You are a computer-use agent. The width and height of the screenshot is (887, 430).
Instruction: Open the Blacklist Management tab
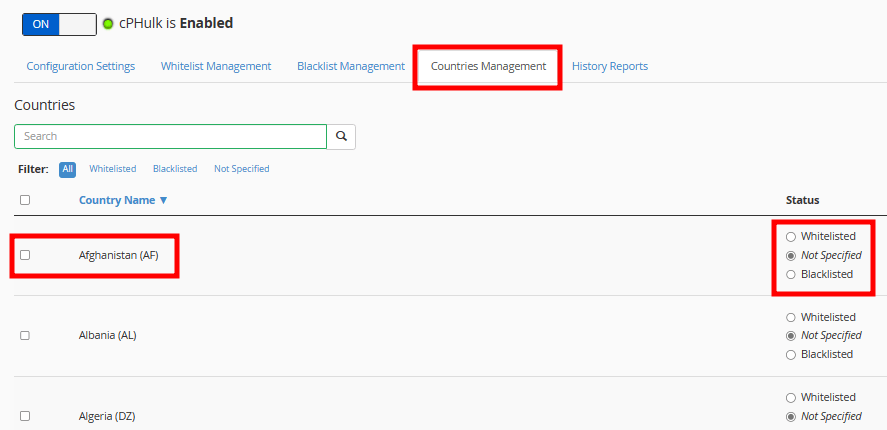click(351, 66)
